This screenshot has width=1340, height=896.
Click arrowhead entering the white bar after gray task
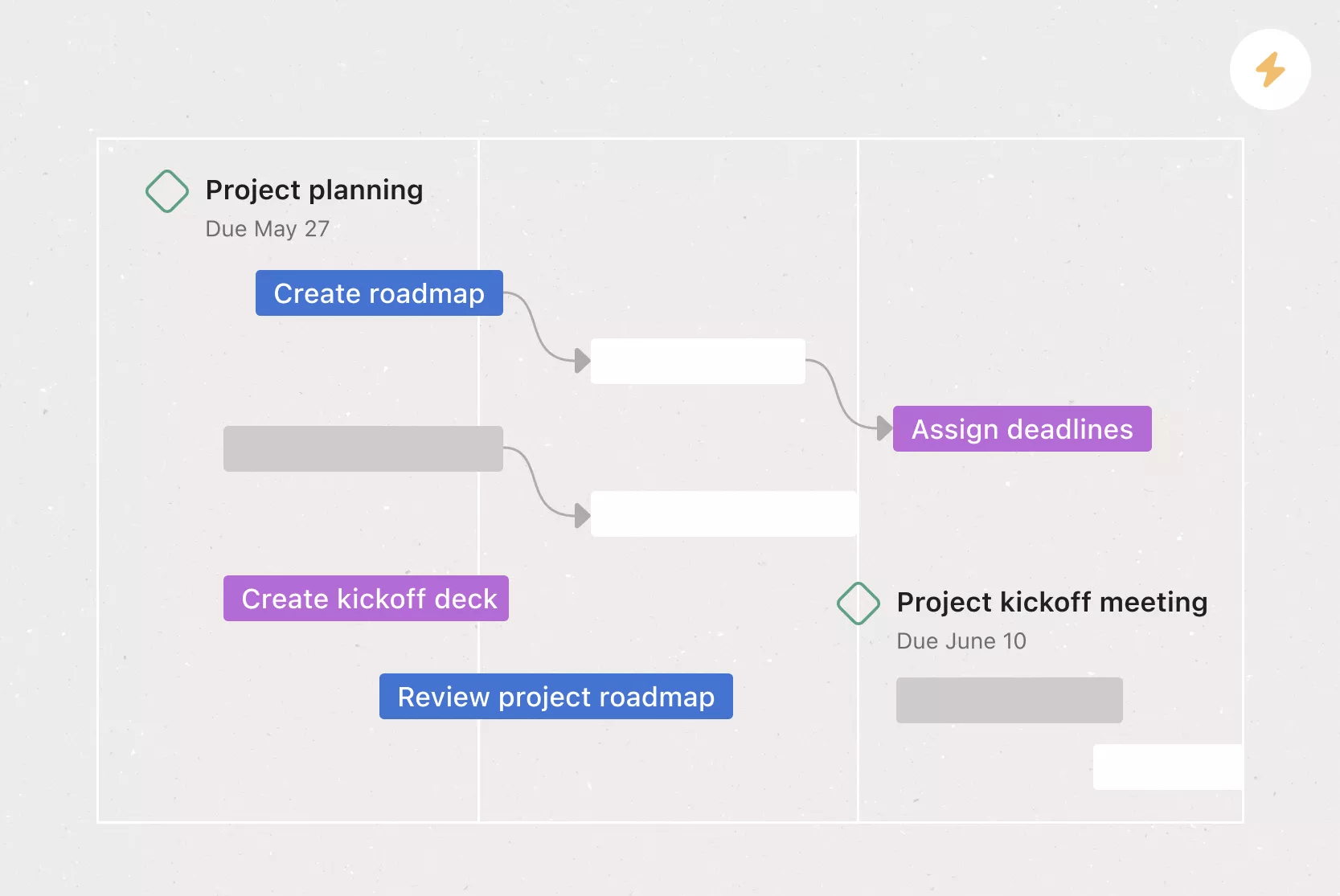pos(582,514)
